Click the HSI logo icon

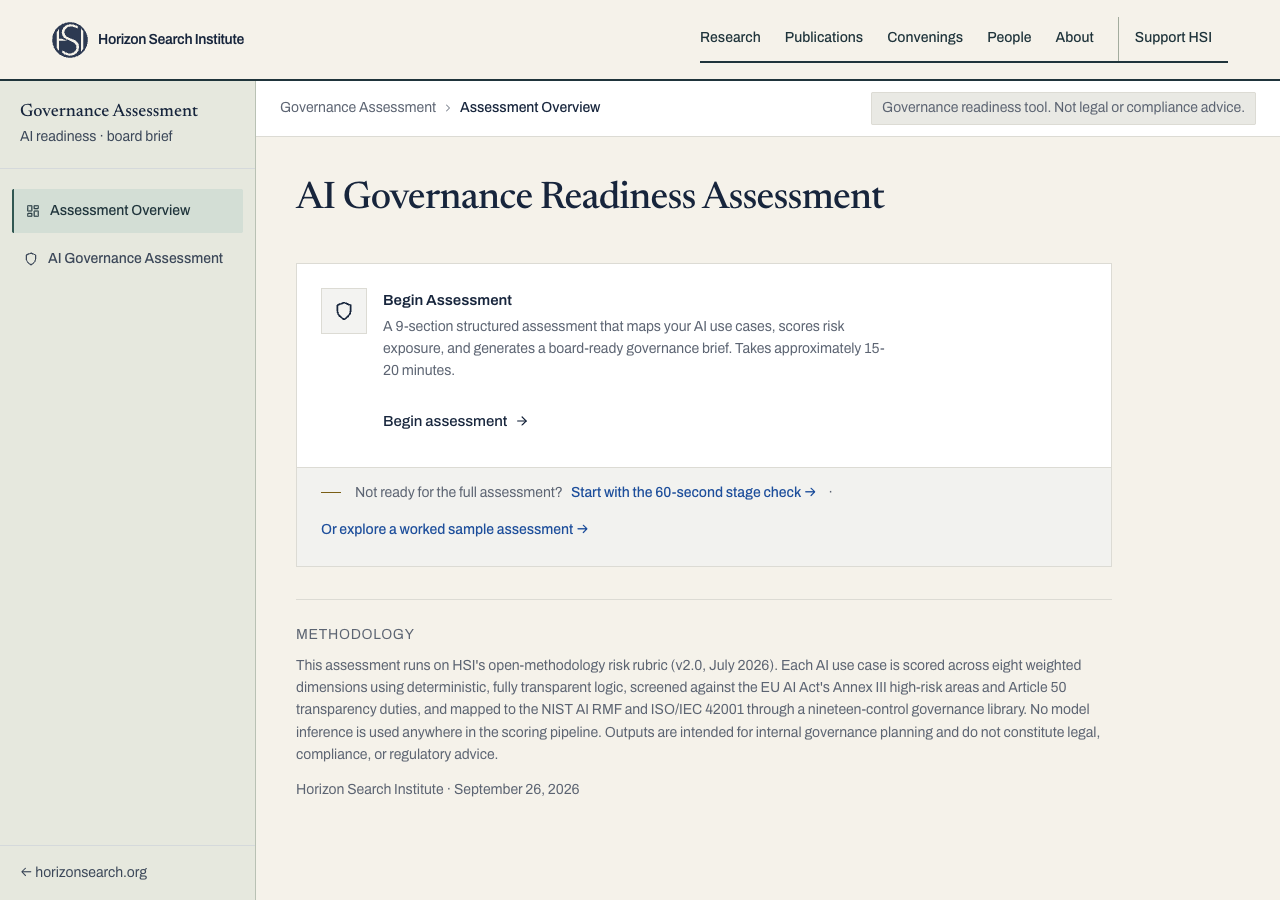point(70,40)
